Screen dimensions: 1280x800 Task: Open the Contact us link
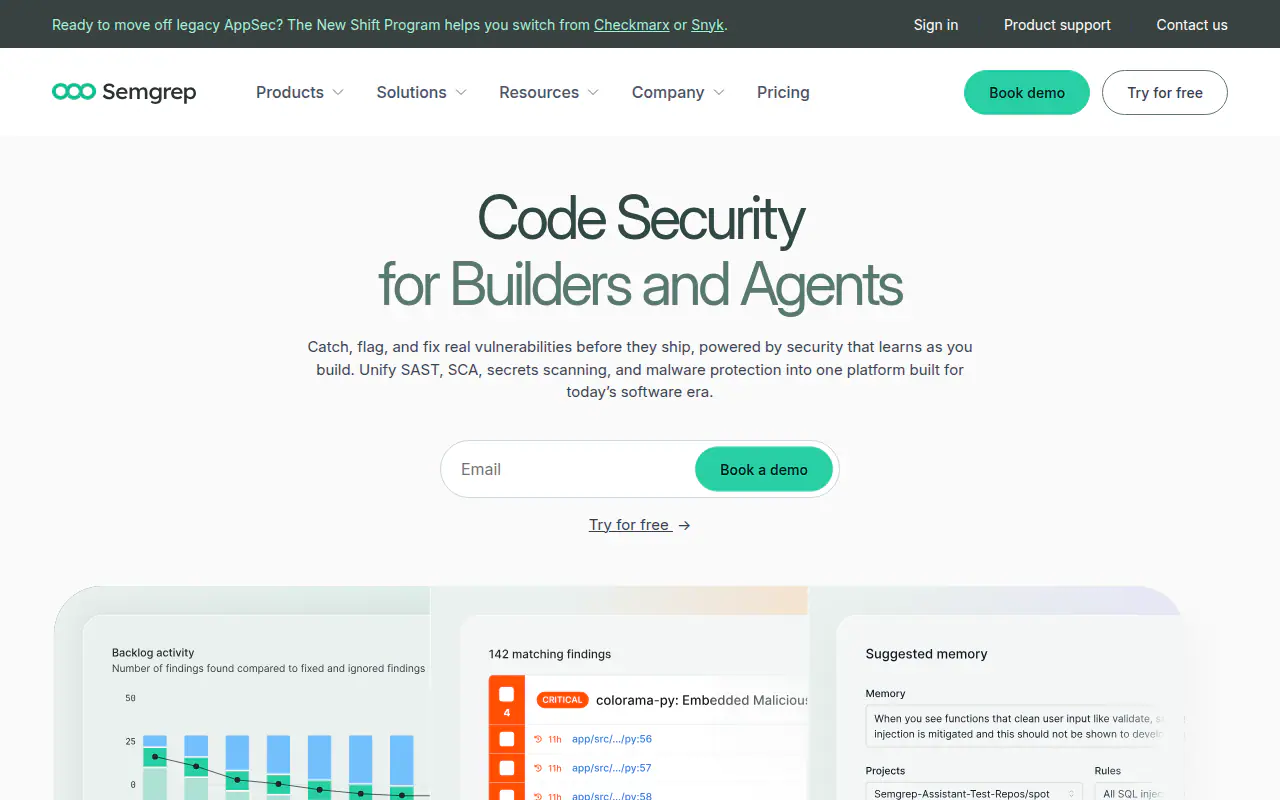[1192, 24]
